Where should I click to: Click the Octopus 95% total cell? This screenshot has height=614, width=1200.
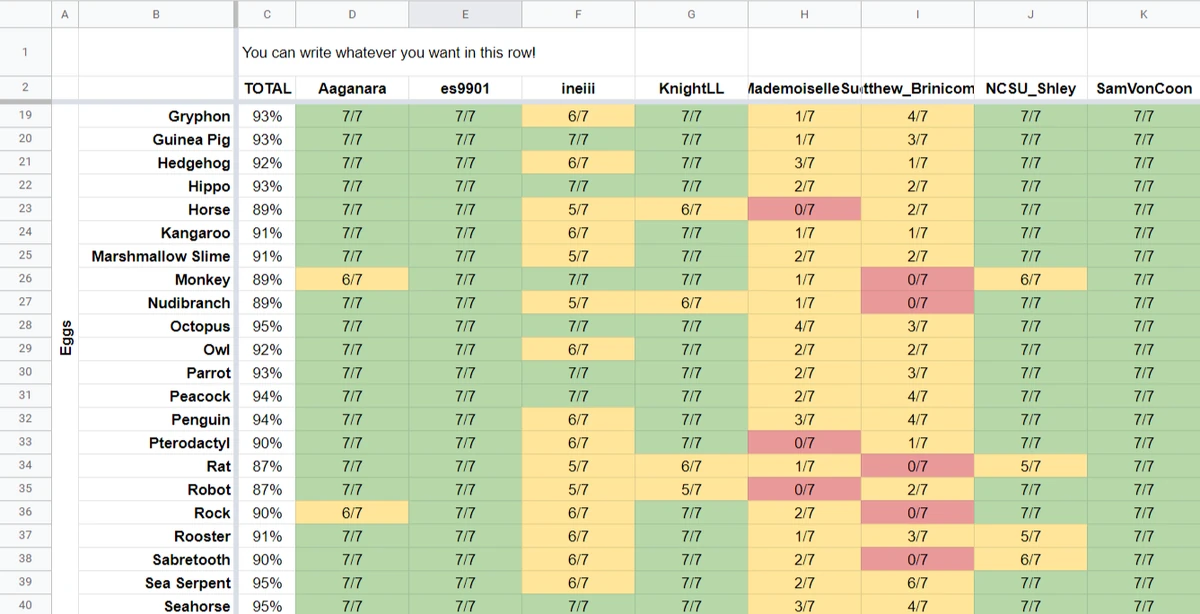(x=267, y=327)
